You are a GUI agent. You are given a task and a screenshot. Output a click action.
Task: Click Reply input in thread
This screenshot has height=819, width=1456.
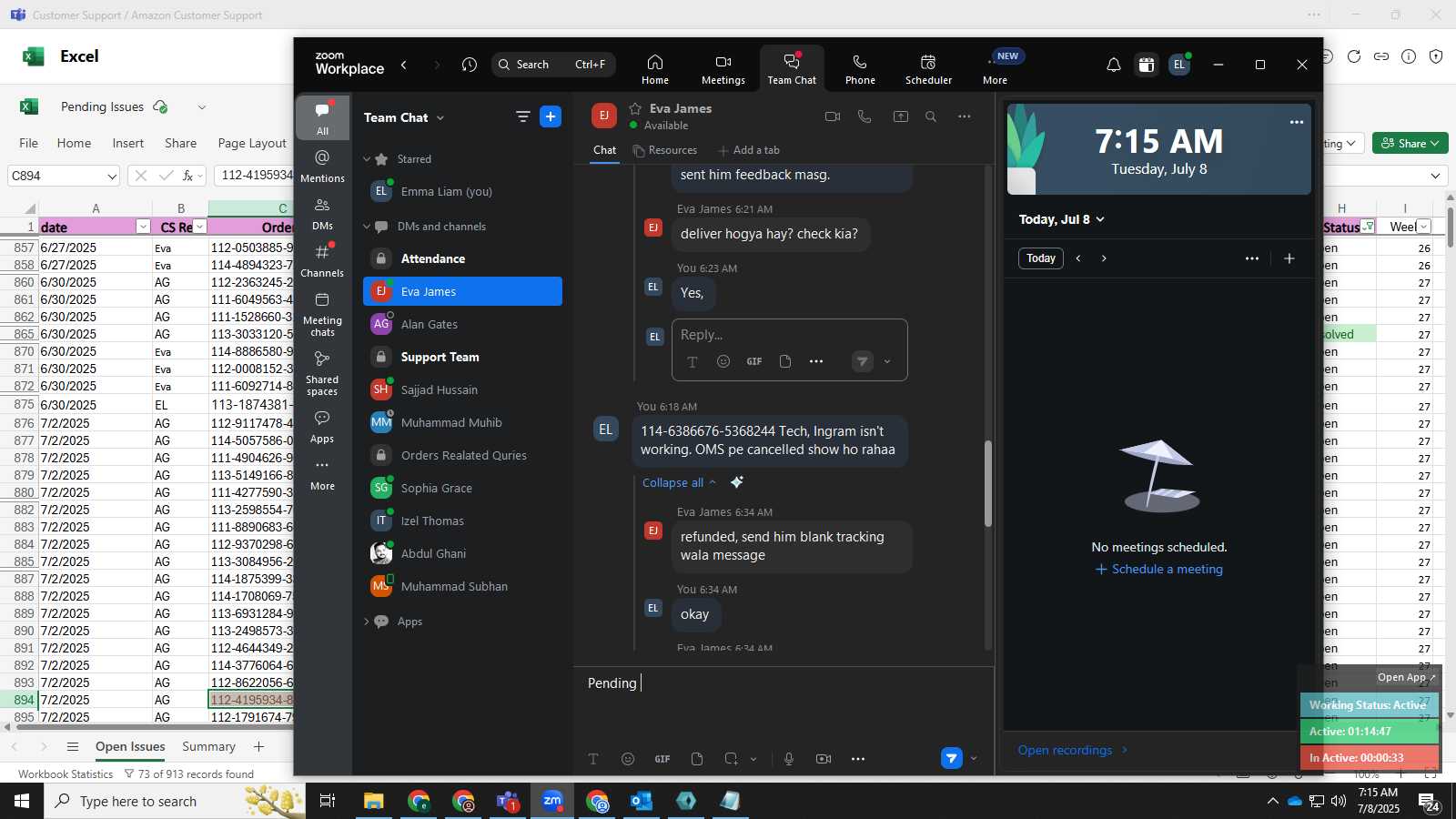[x=789, y=335]
